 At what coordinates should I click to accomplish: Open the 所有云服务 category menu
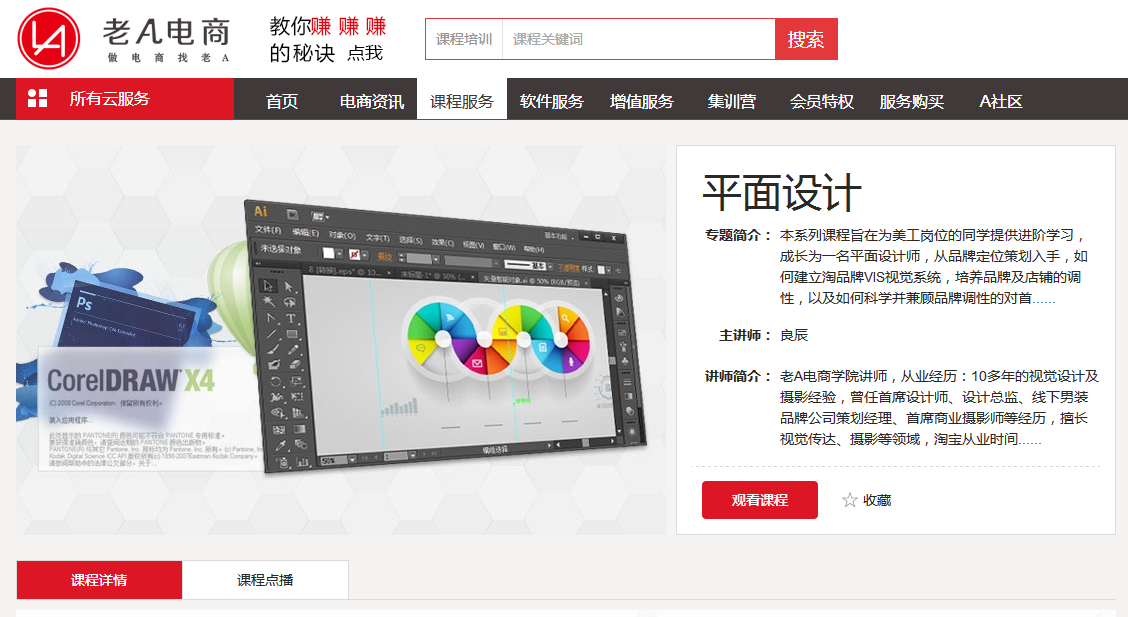tap(109, 99)
